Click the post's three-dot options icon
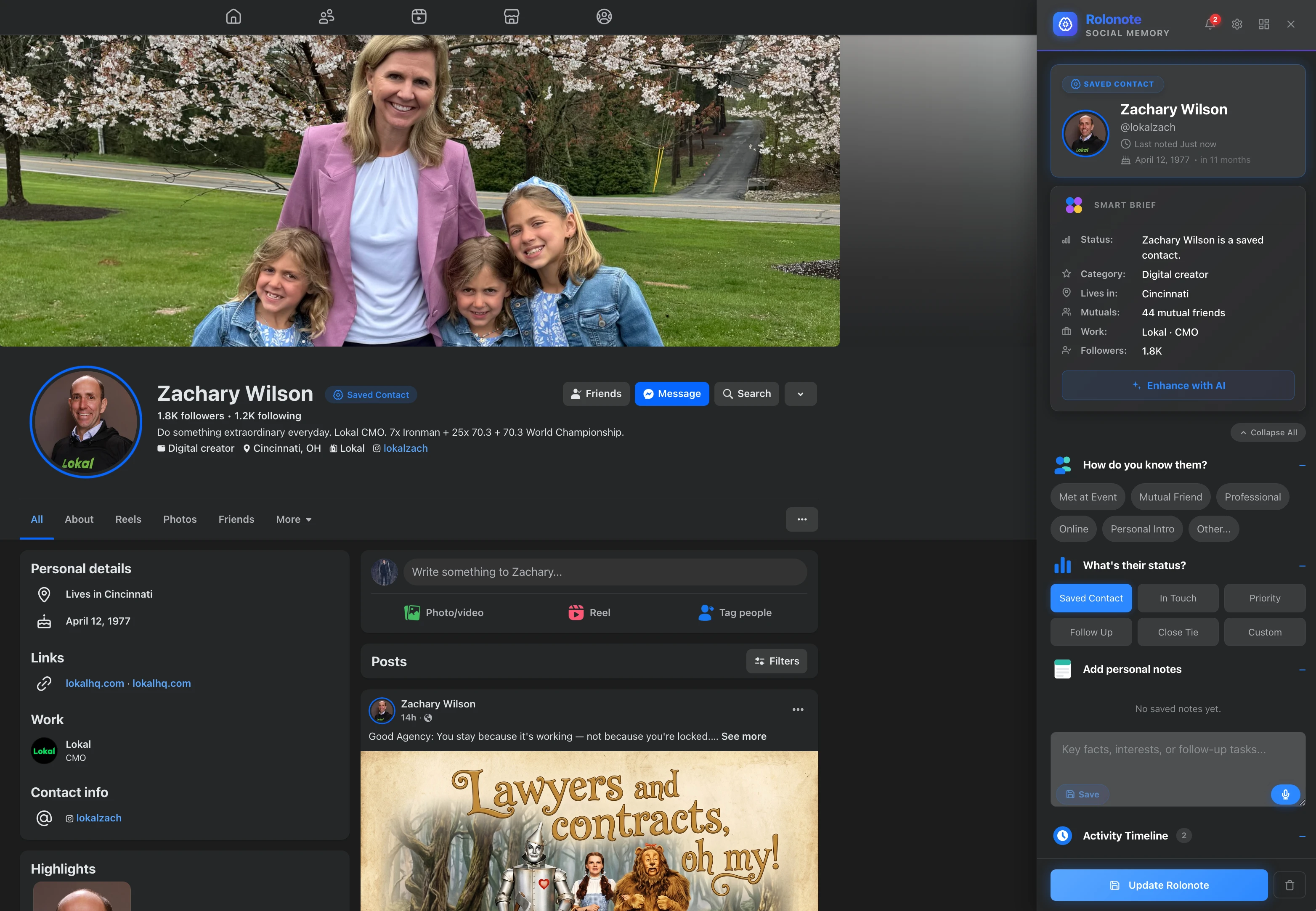This screenshot has height=911, width=1316. (798, 710)
